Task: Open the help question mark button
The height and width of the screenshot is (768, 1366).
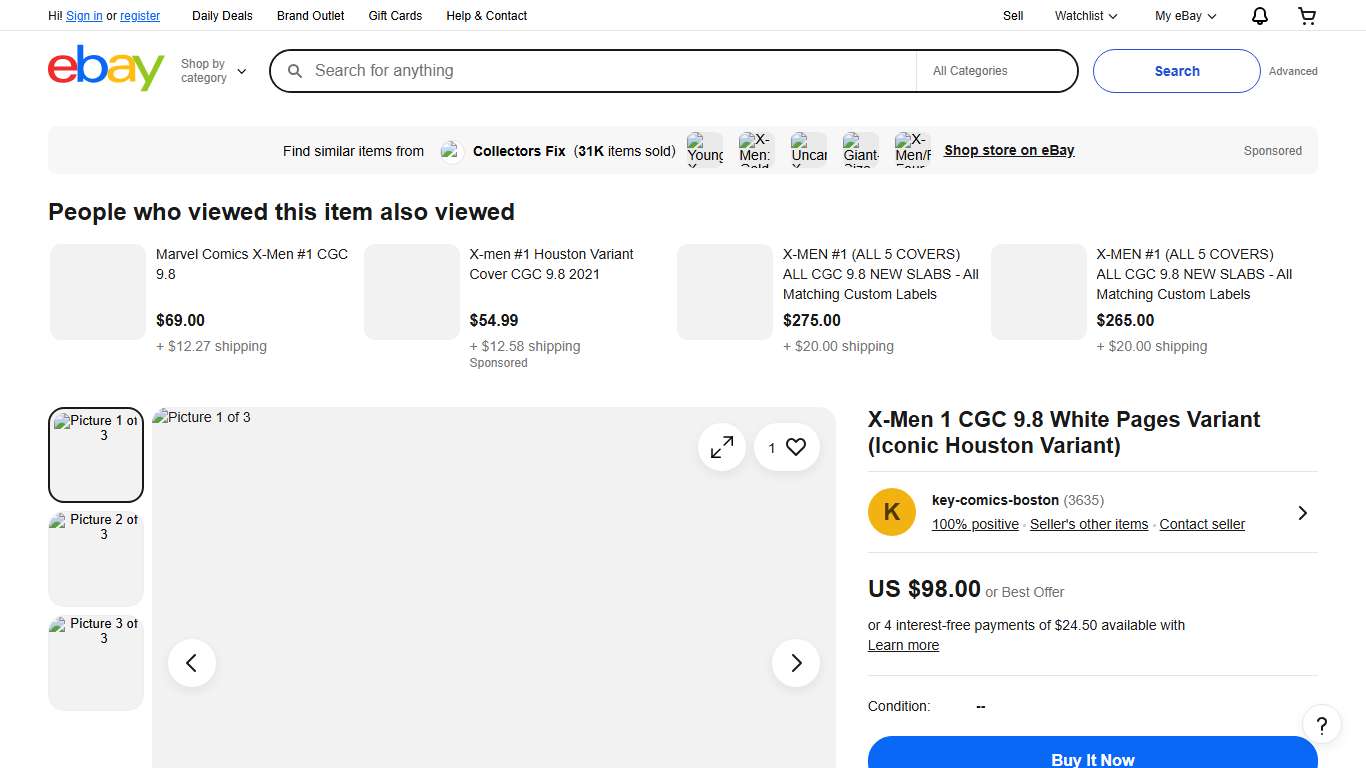Action: (x=1321, y=725)
